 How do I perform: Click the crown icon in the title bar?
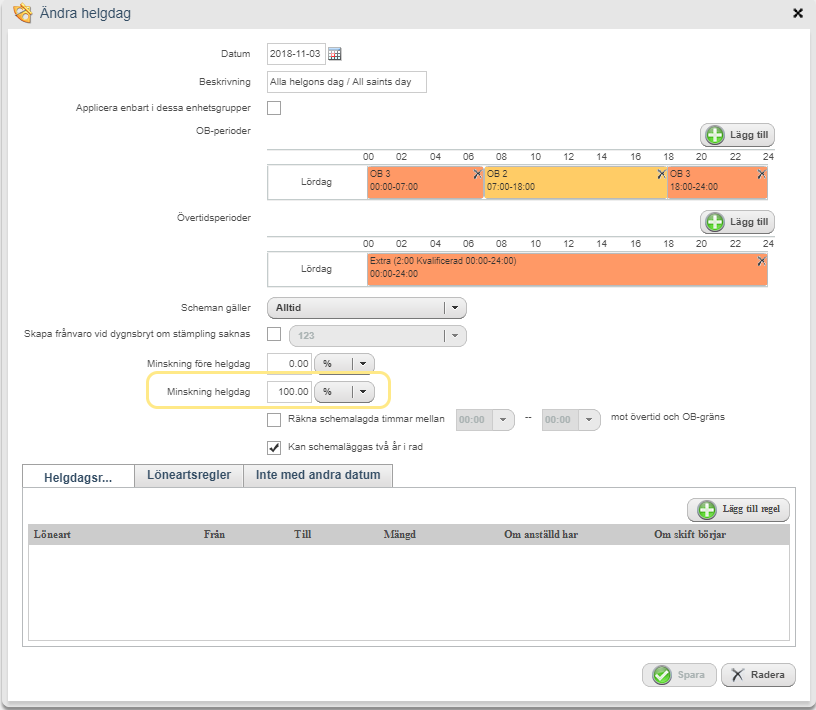[x=23, y=13]
